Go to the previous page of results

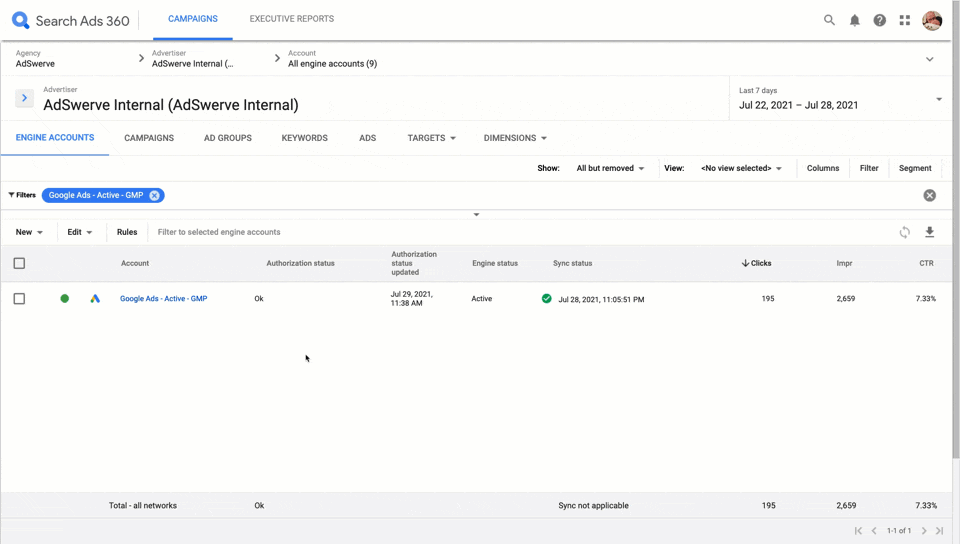pos(874,531)
